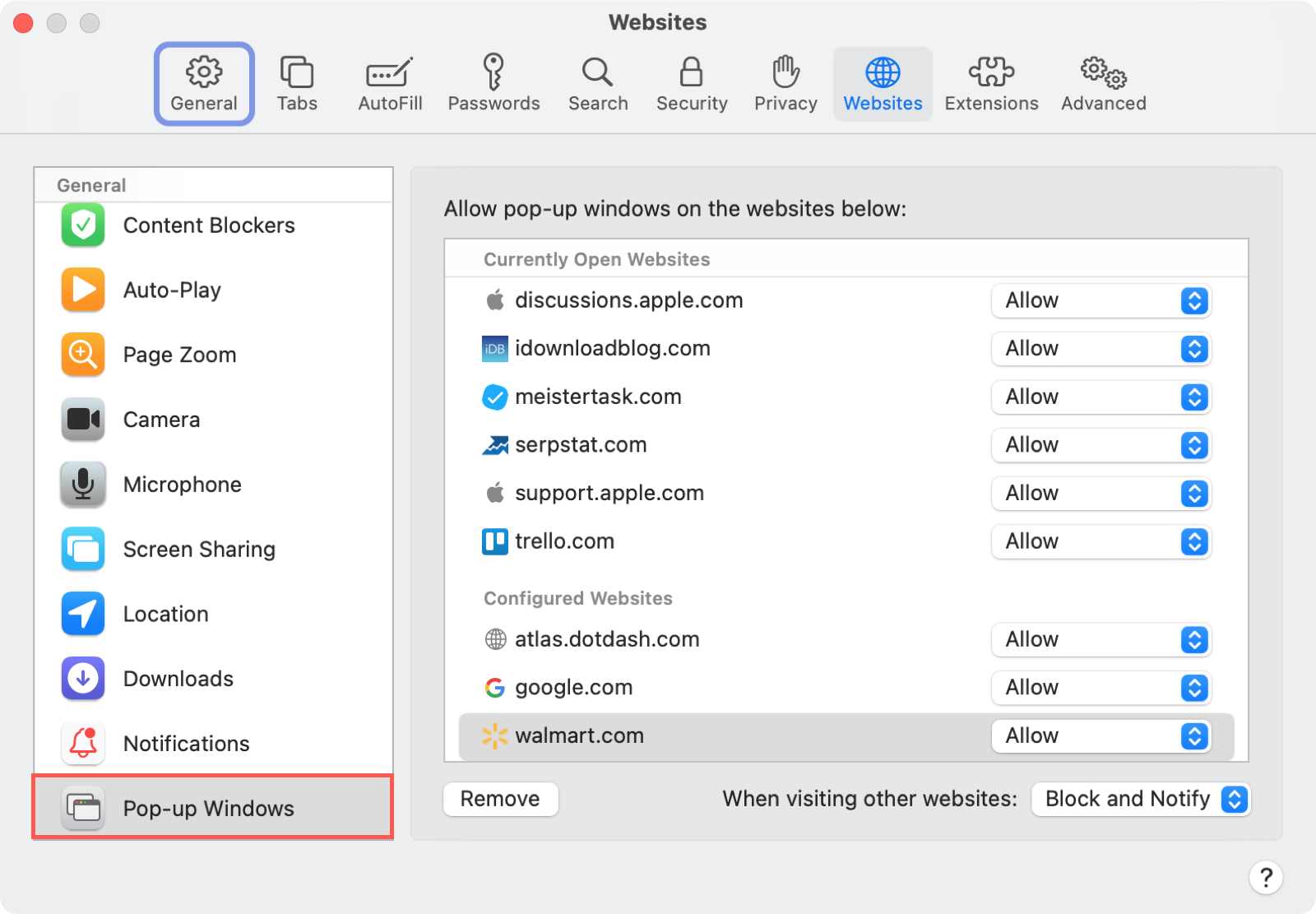Select the discussions.apple.com row text
Screen dimensions: 1316x914
click(628, 300)
